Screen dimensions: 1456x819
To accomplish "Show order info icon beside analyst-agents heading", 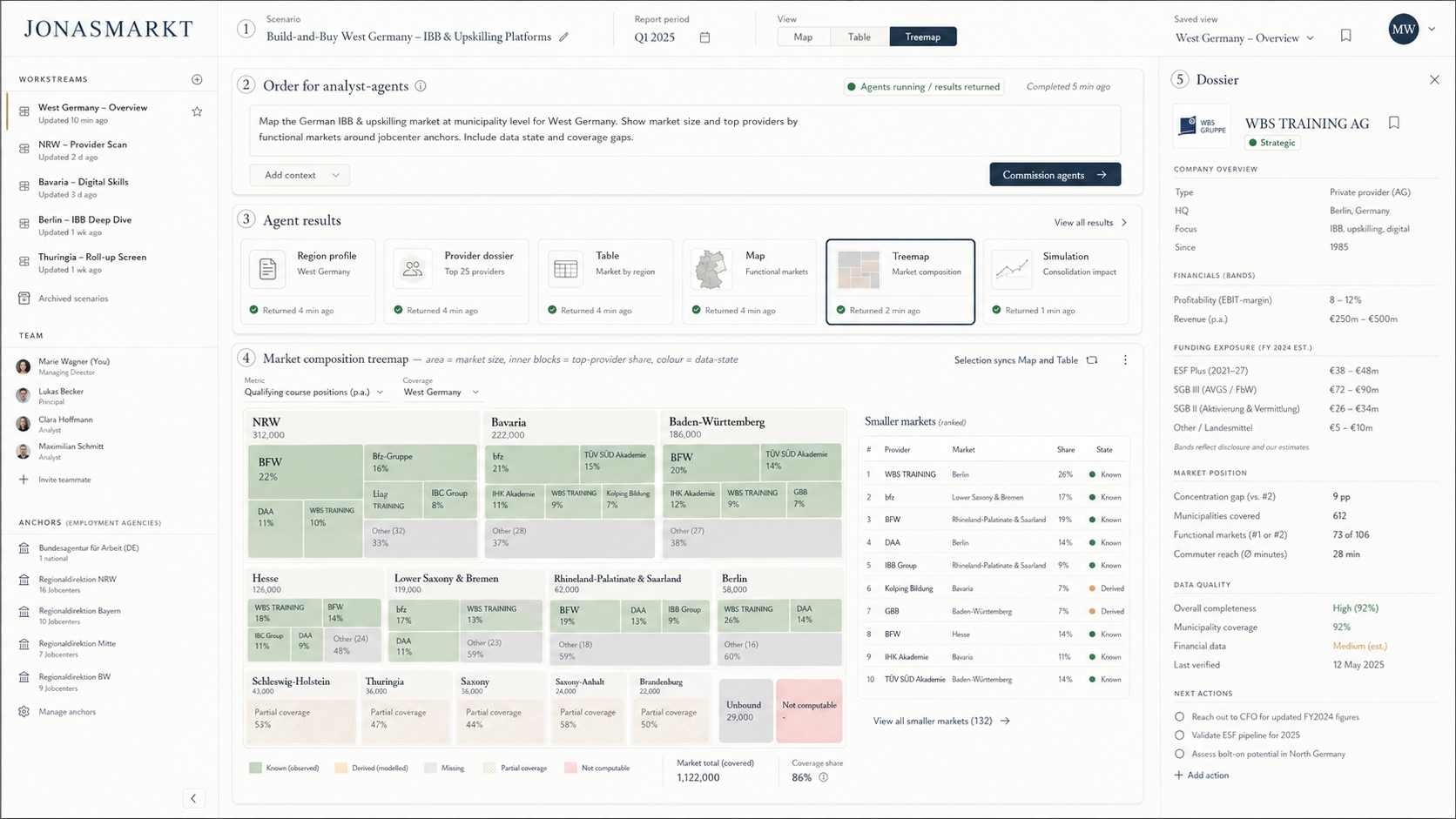I will coord(421,86).
